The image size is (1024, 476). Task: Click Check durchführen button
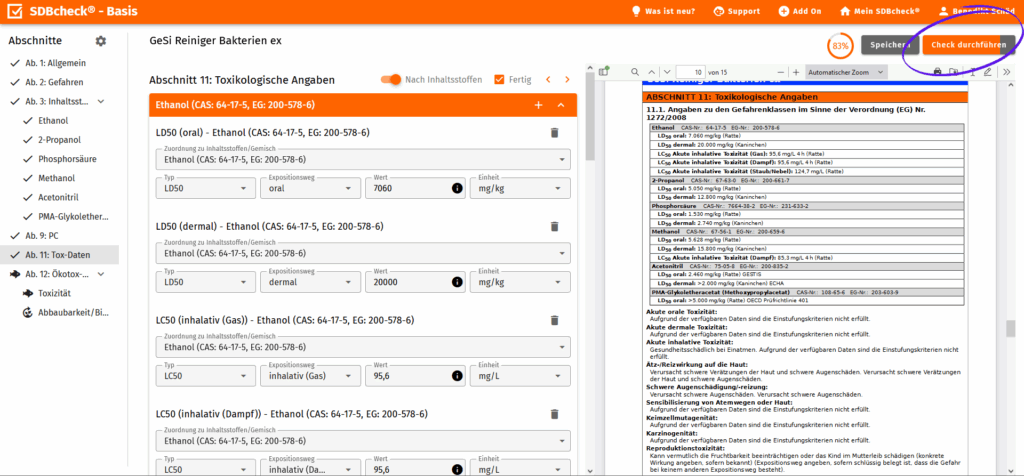968,46
